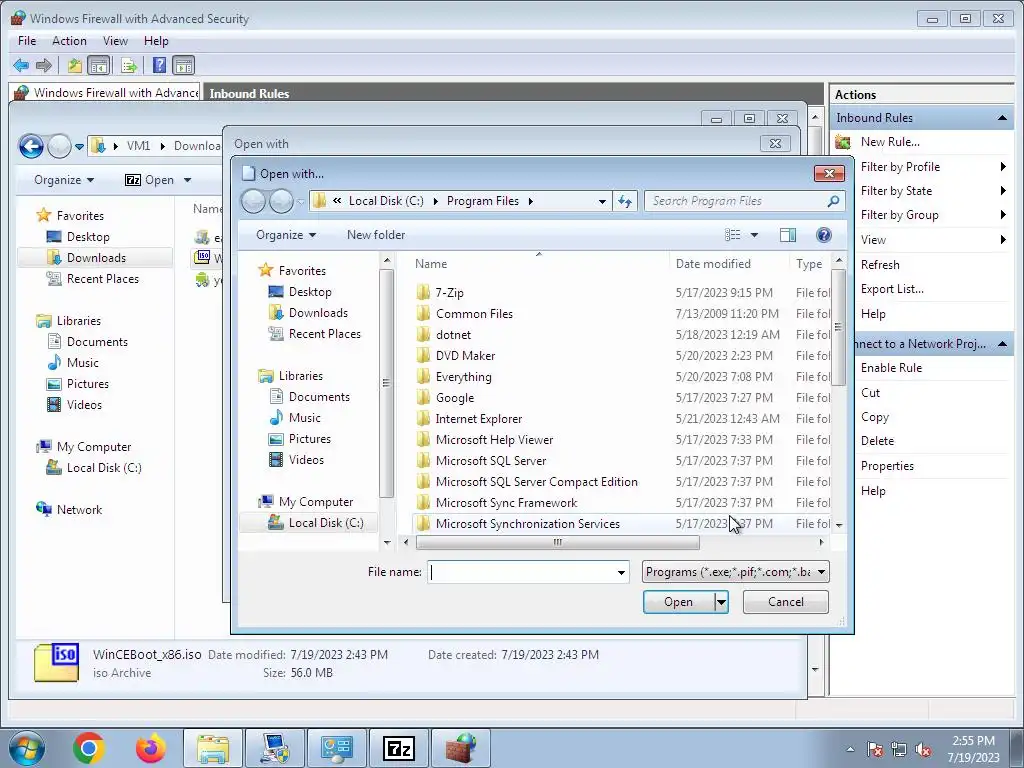
Task: Launch Google Chrome from the taskbar
Action: click(x=89, y=748)
